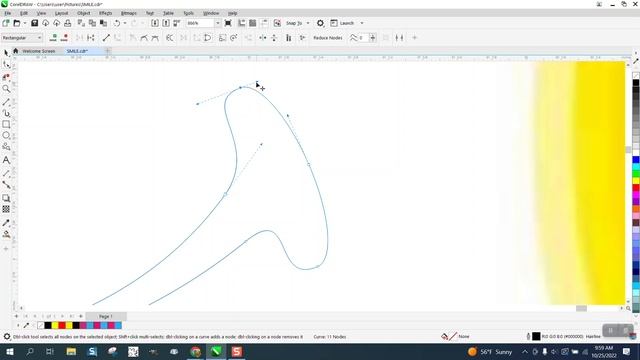Open the Object menu

click(84, 13)
